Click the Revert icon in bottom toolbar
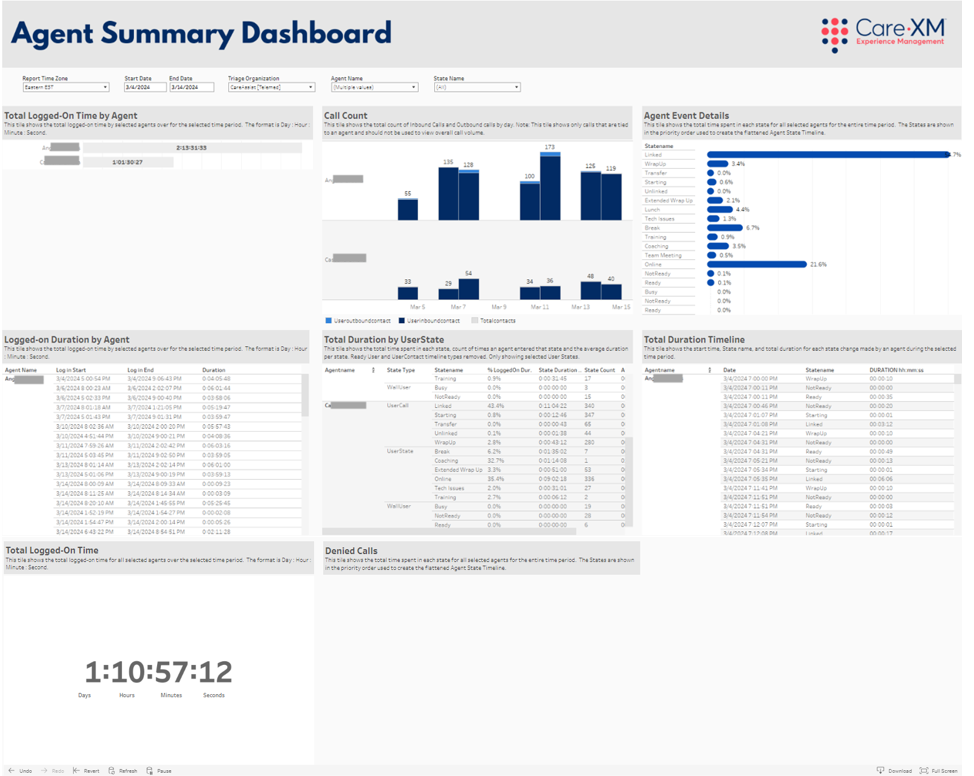 pos(77,771)
